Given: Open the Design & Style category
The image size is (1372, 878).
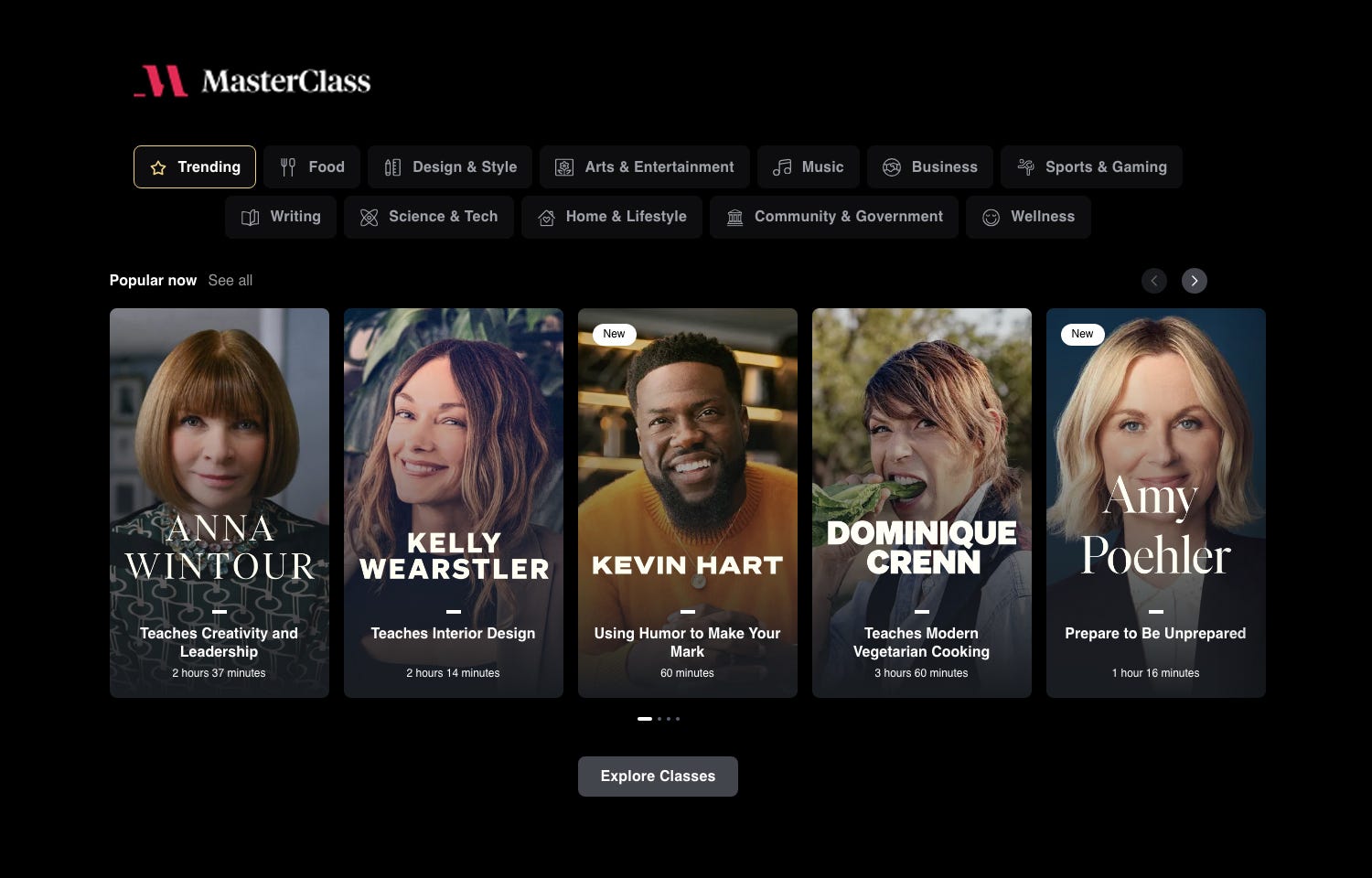Looking at the screenshot, I should point(450,167).
